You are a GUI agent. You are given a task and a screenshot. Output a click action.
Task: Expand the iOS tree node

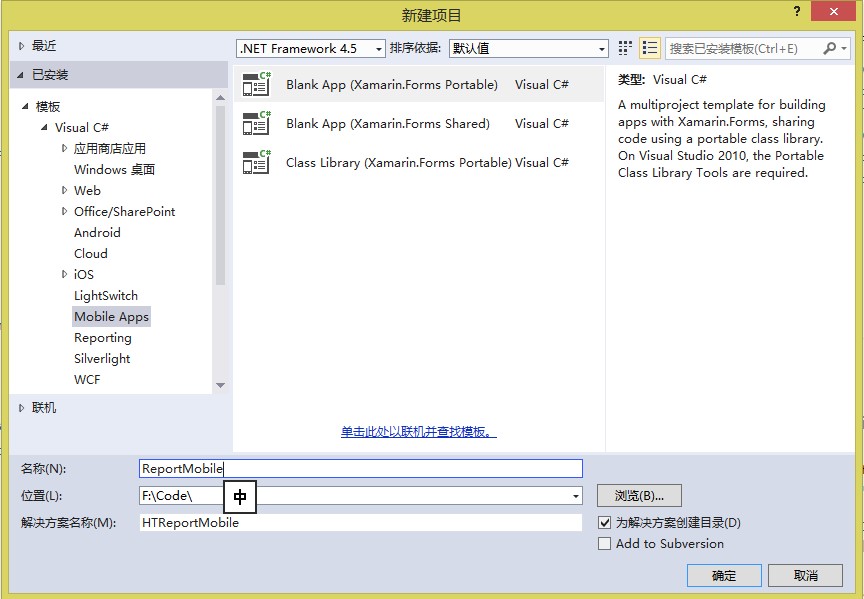pos(64,274)
